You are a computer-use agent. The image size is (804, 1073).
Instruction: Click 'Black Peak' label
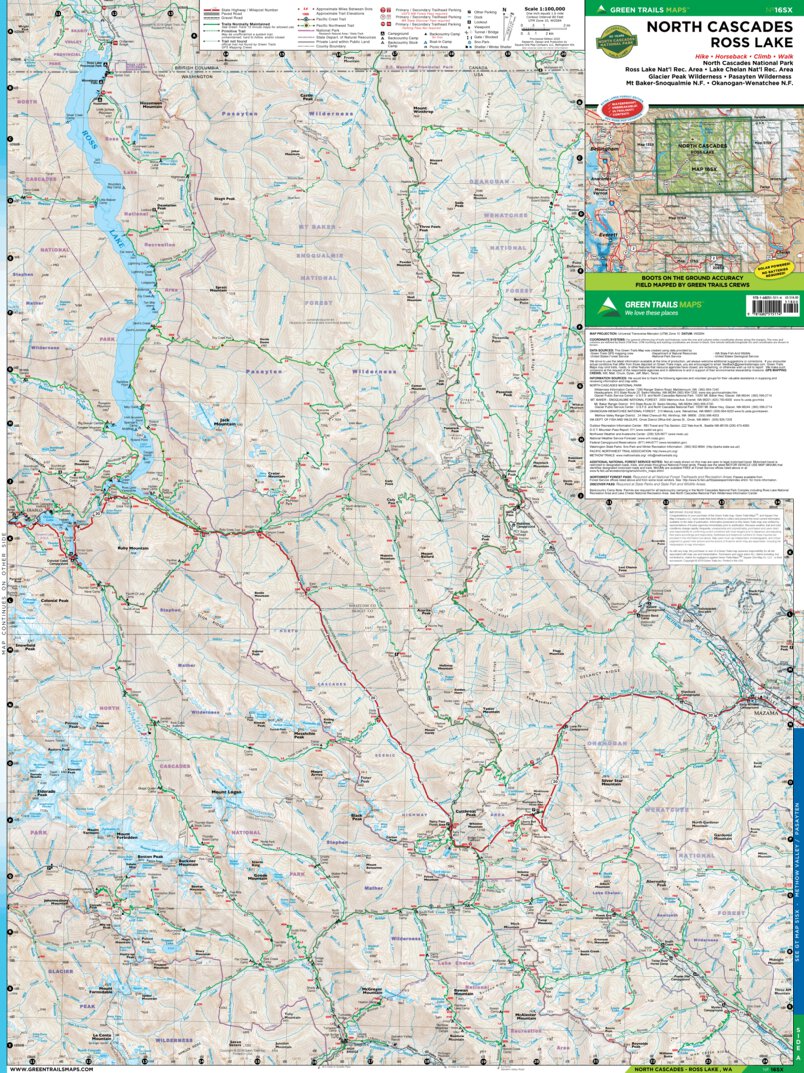pyautogui.click(x=358, y=817)
